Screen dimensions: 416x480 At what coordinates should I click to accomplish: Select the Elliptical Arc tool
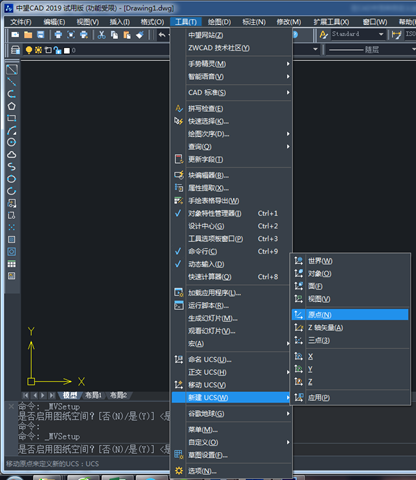point(12,191)
